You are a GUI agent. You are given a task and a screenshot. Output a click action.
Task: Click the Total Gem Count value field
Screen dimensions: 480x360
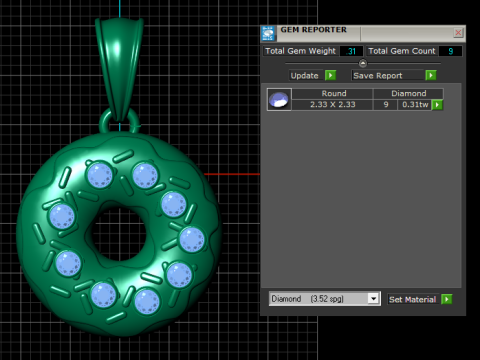(450, 51)
